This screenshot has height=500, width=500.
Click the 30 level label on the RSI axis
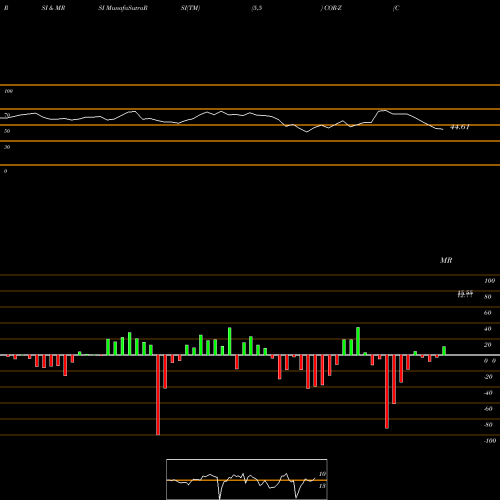coord(7,147)
